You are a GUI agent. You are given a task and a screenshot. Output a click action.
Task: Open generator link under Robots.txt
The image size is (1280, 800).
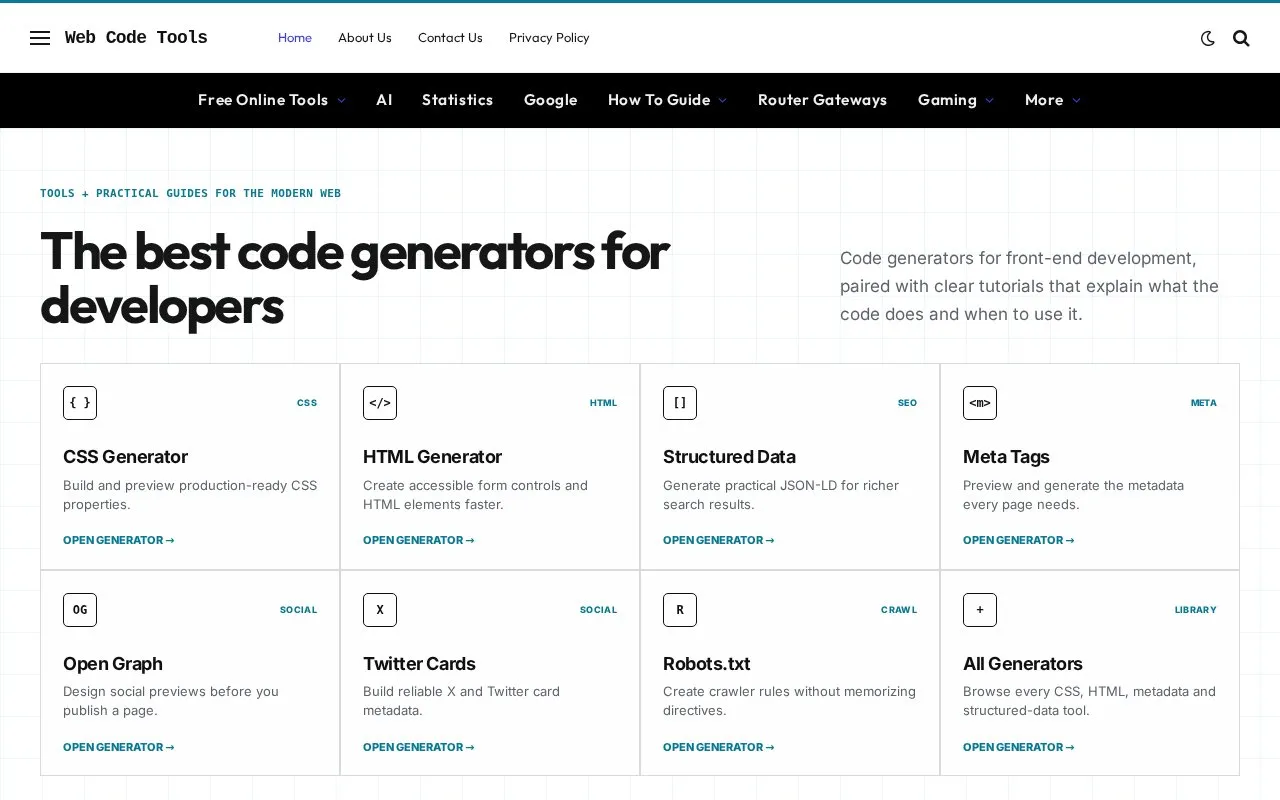point(719,747)
